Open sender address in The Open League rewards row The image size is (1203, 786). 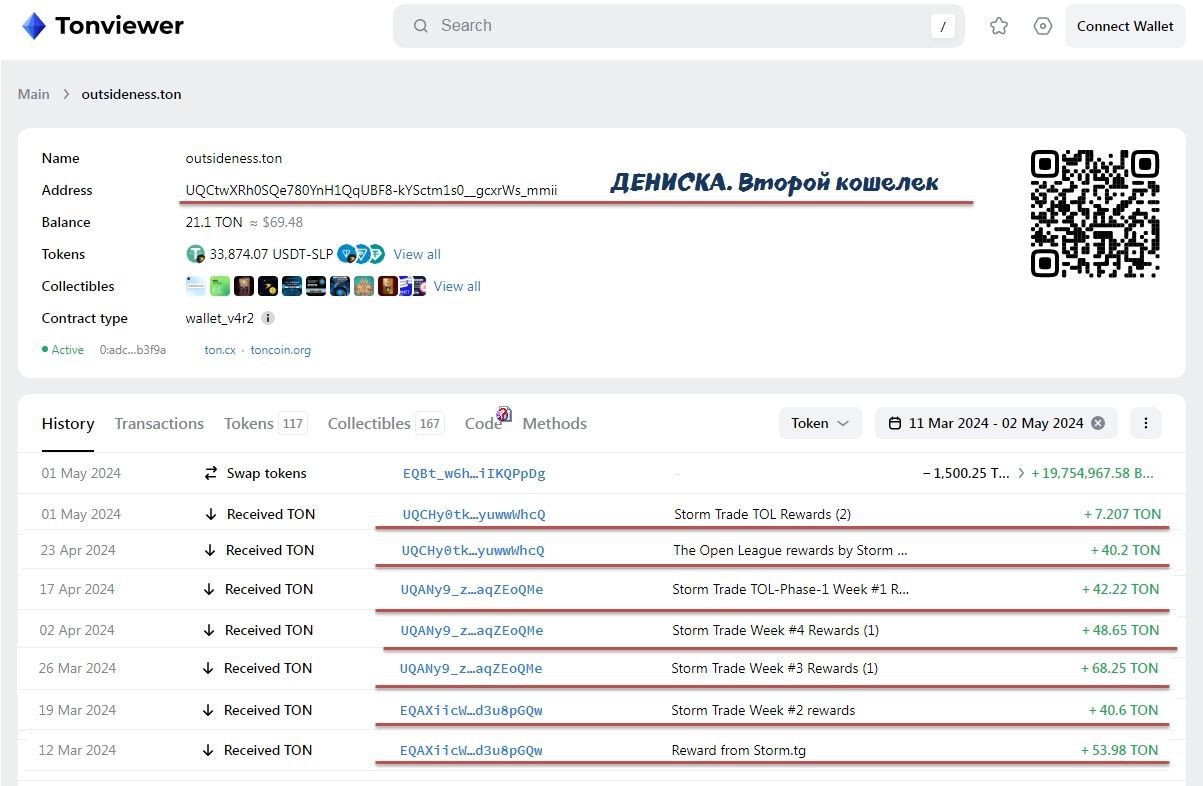(x=473, y=550)
